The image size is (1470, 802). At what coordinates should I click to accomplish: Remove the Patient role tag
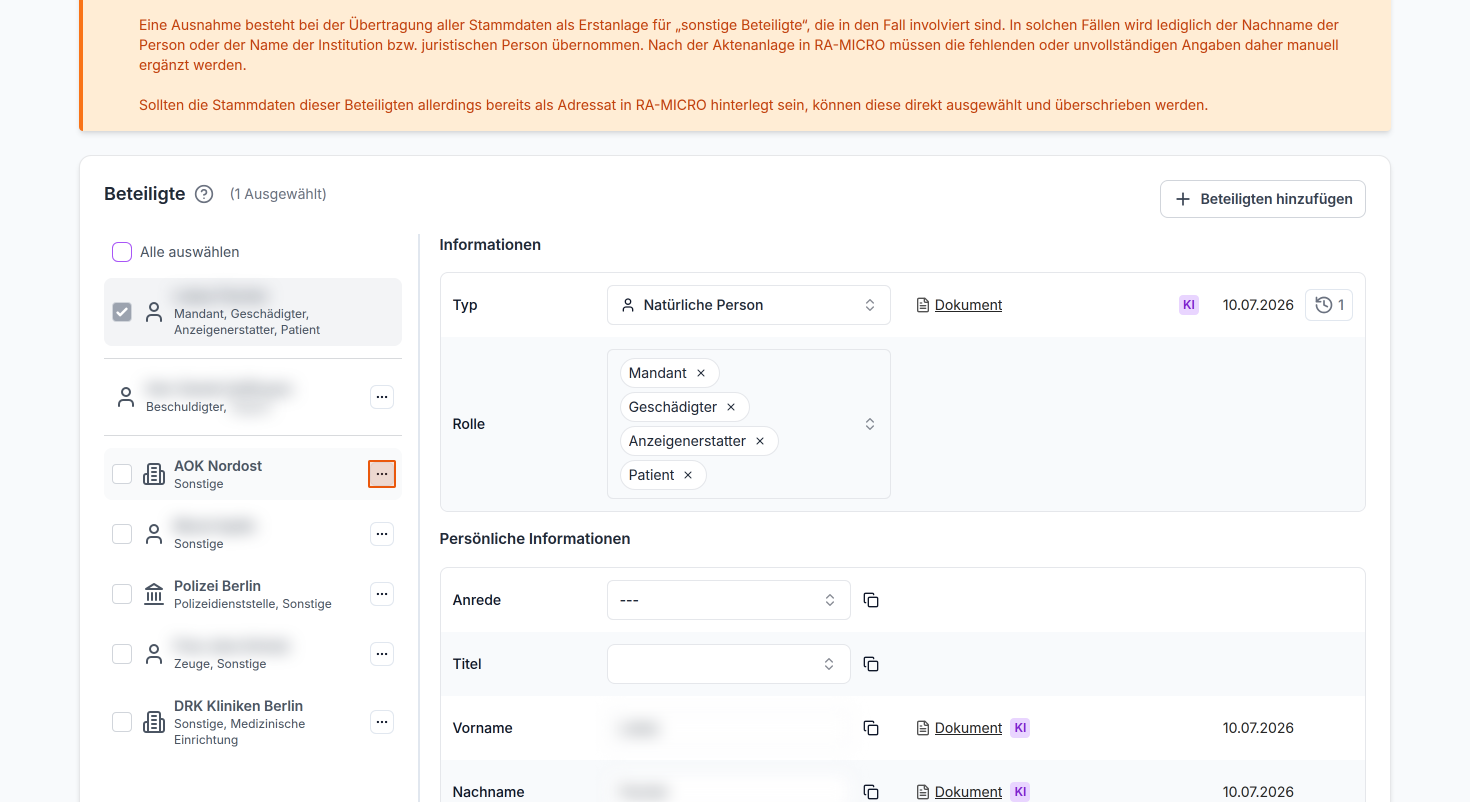688,475
